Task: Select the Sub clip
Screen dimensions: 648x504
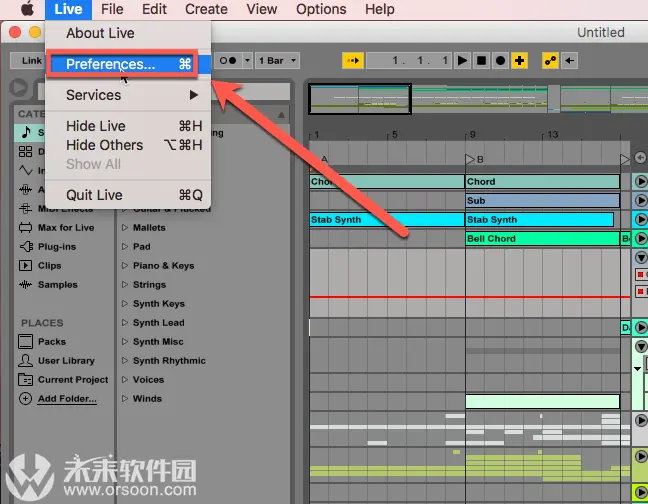Action: click(x=543, y=201)
